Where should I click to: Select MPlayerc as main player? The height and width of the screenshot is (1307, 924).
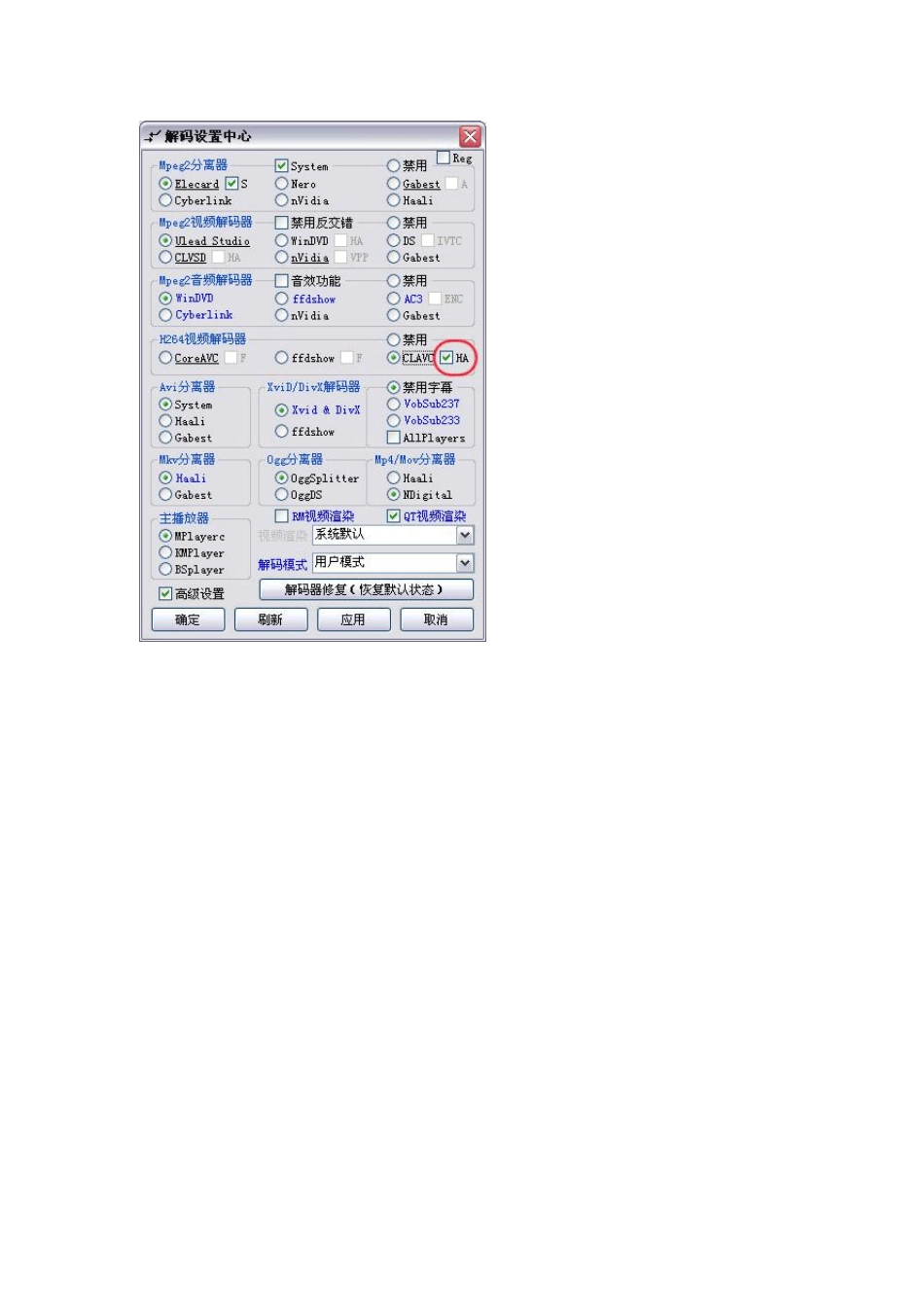pyautogui.click(x=165, y=536)
